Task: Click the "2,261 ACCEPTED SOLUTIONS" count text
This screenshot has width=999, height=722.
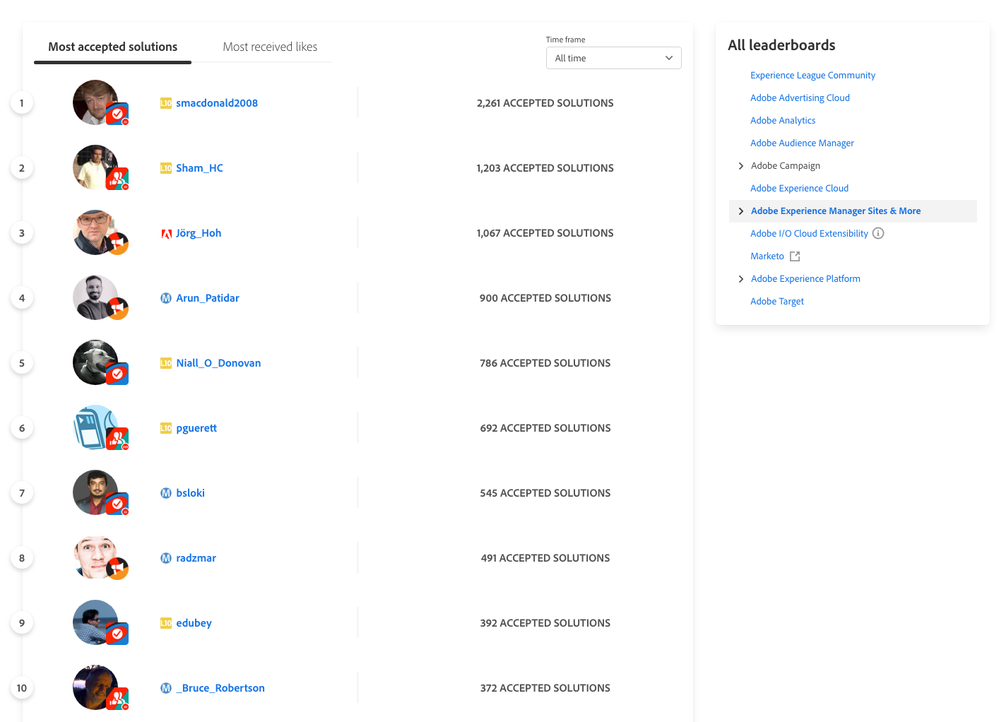Action: [545, 103]
